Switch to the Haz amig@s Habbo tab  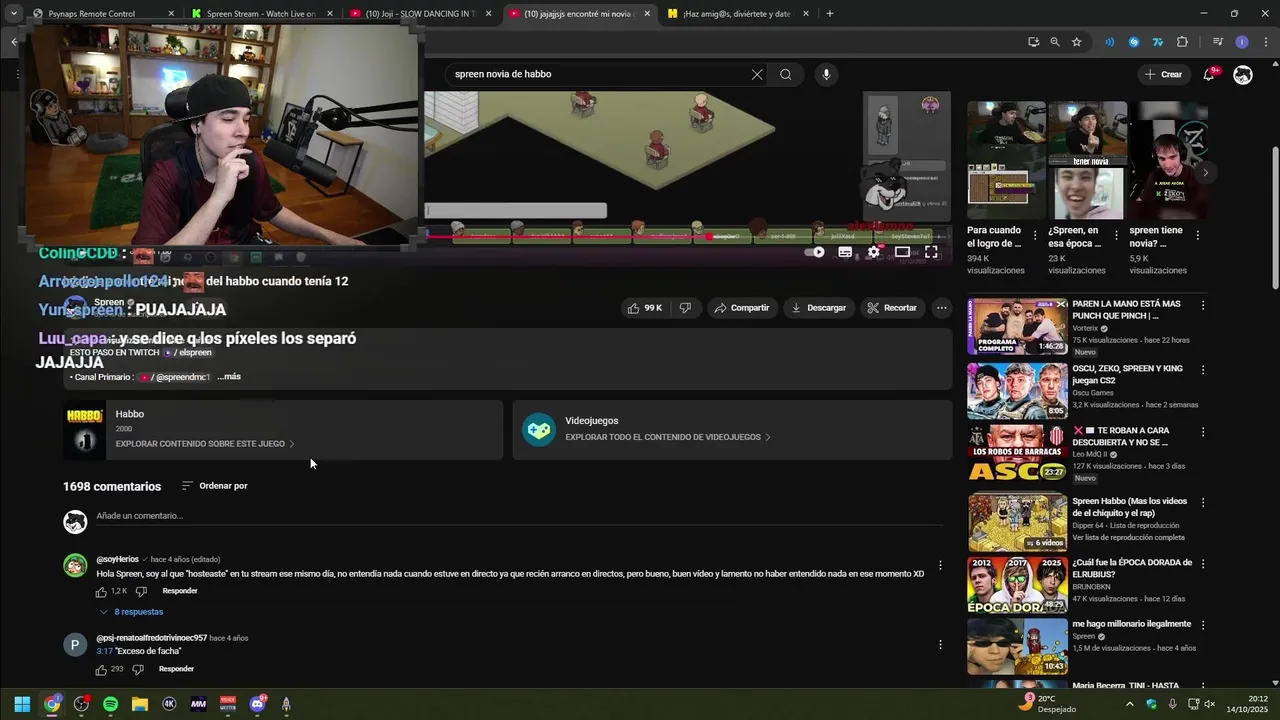click(737, 14)
